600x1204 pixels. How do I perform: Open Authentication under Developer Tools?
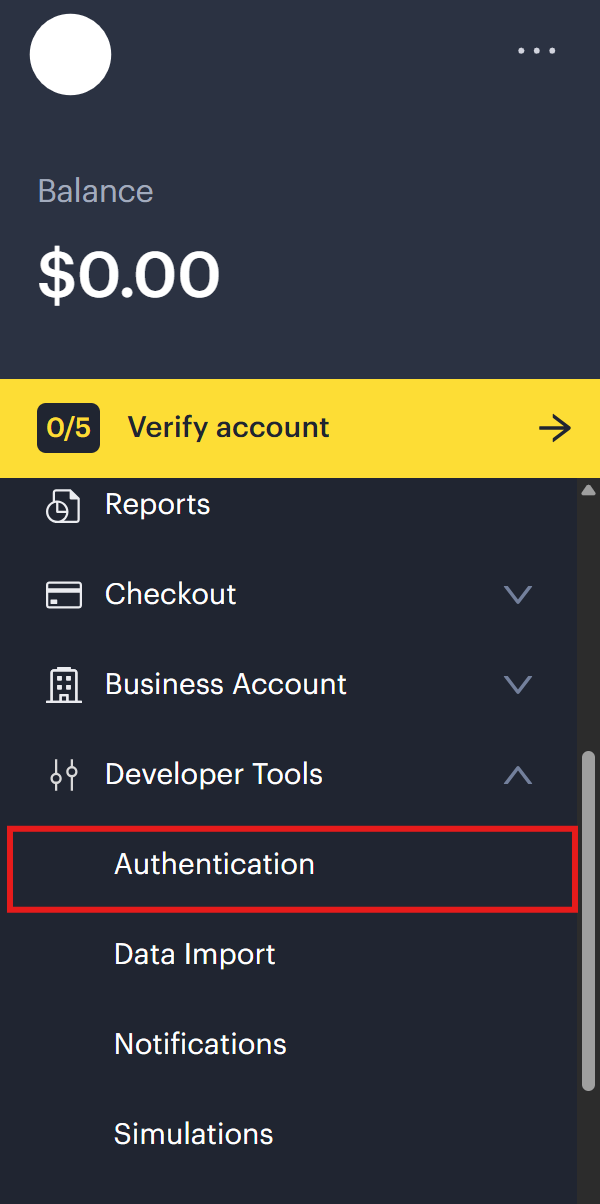(x=292, y=868)
